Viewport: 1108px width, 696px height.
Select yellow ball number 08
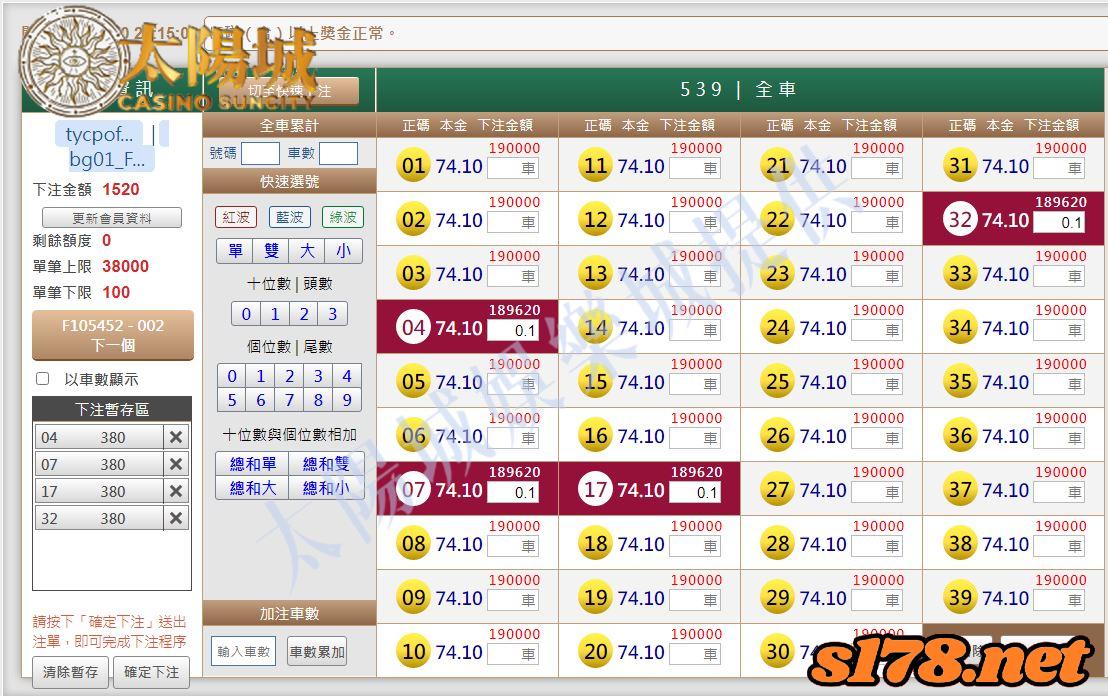click(x=413, y=543)
